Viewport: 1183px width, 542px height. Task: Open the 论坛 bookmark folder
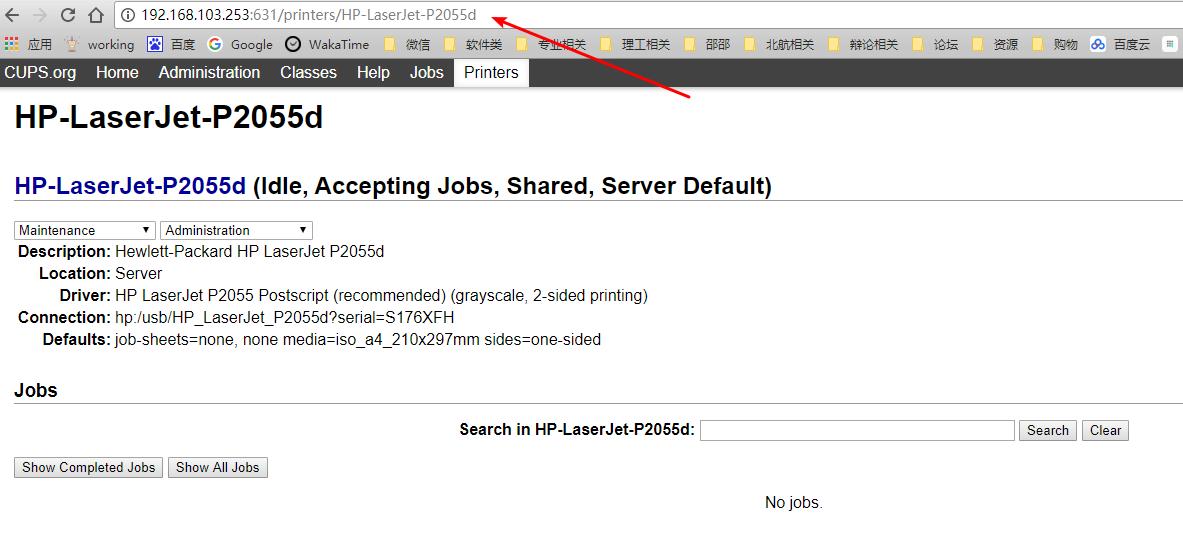(935, 45)
